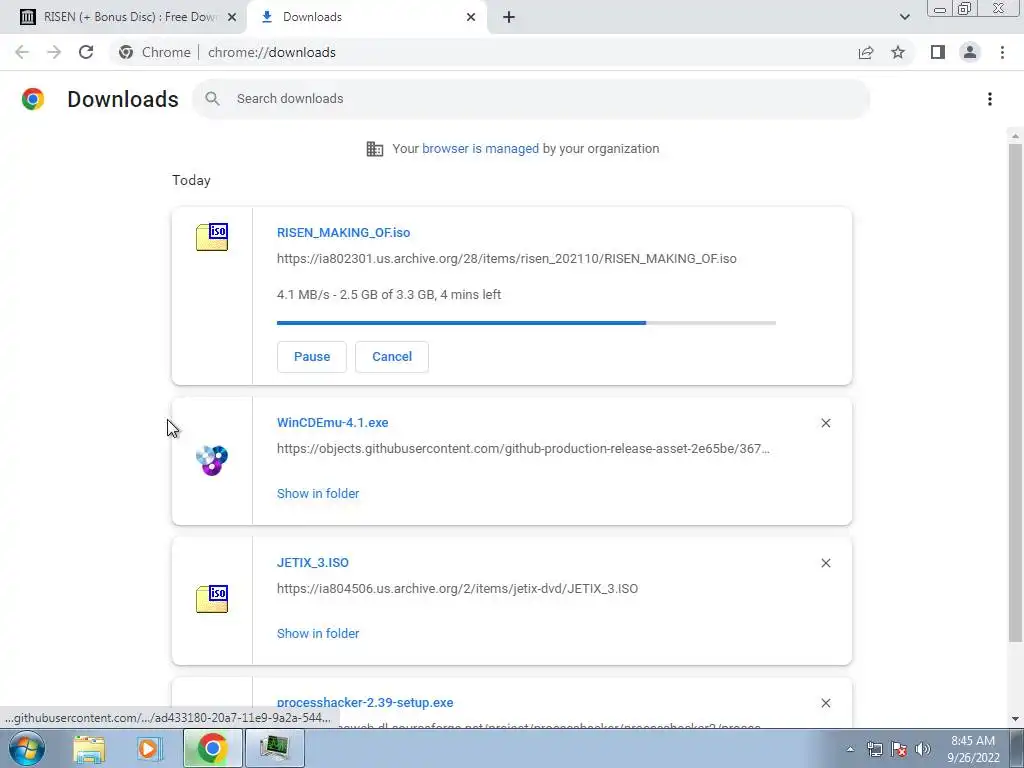Viewport: 1024px width, 768px height.
Task: Open the JETIX_3.ISO file link
Action: (313, 562)
